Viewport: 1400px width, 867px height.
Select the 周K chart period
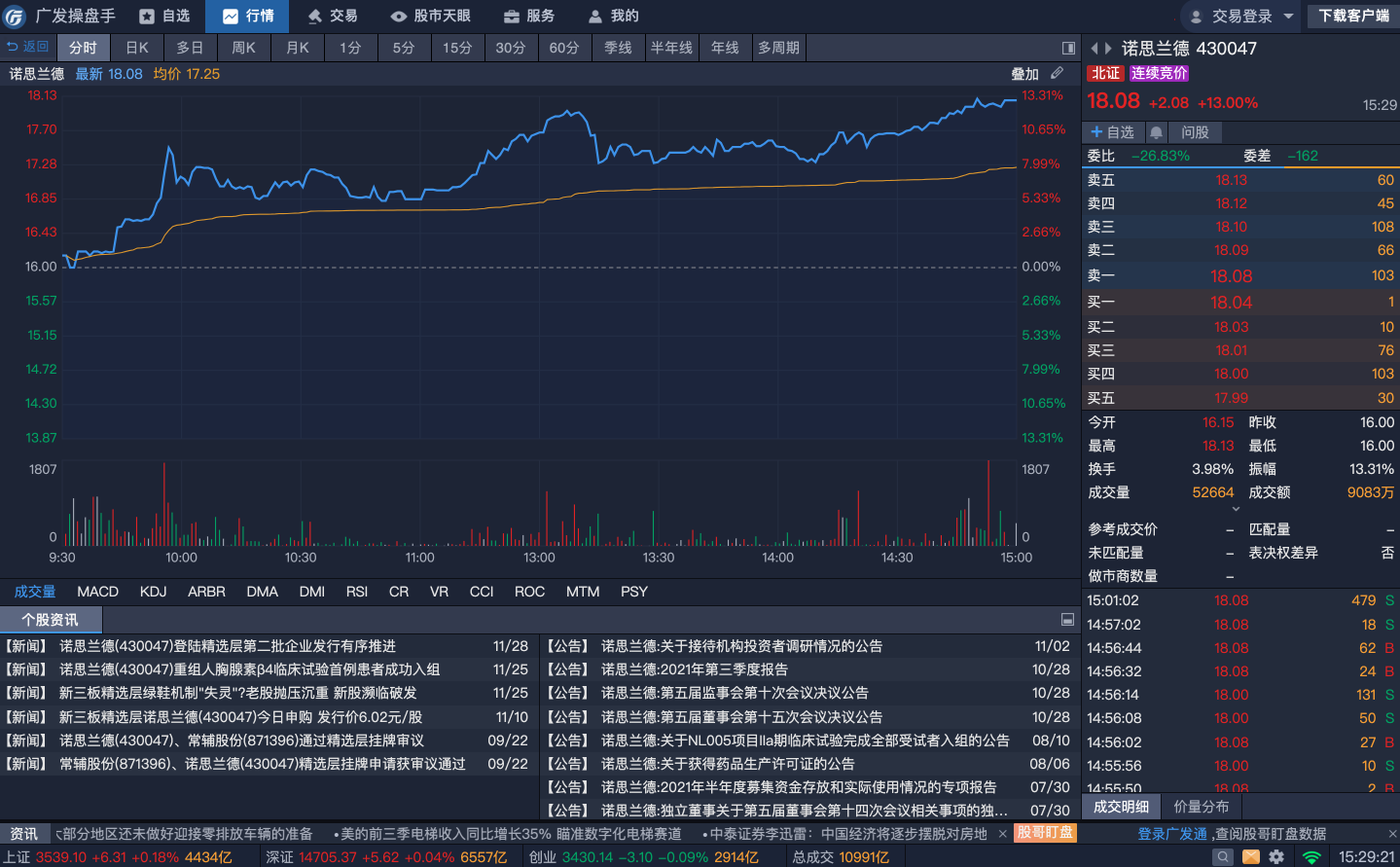(244, 48)
